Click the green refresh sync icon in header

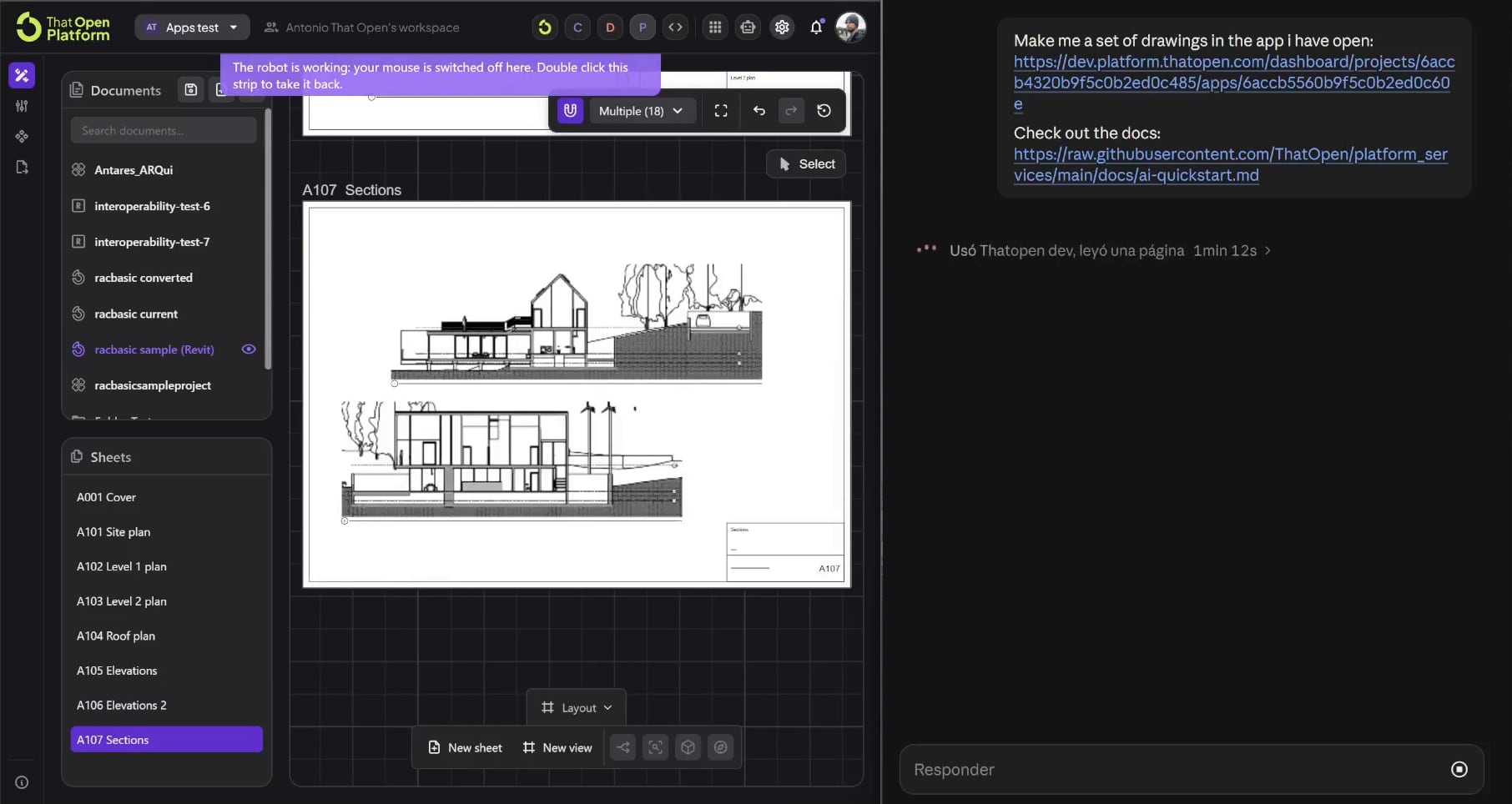coord(545,28)
